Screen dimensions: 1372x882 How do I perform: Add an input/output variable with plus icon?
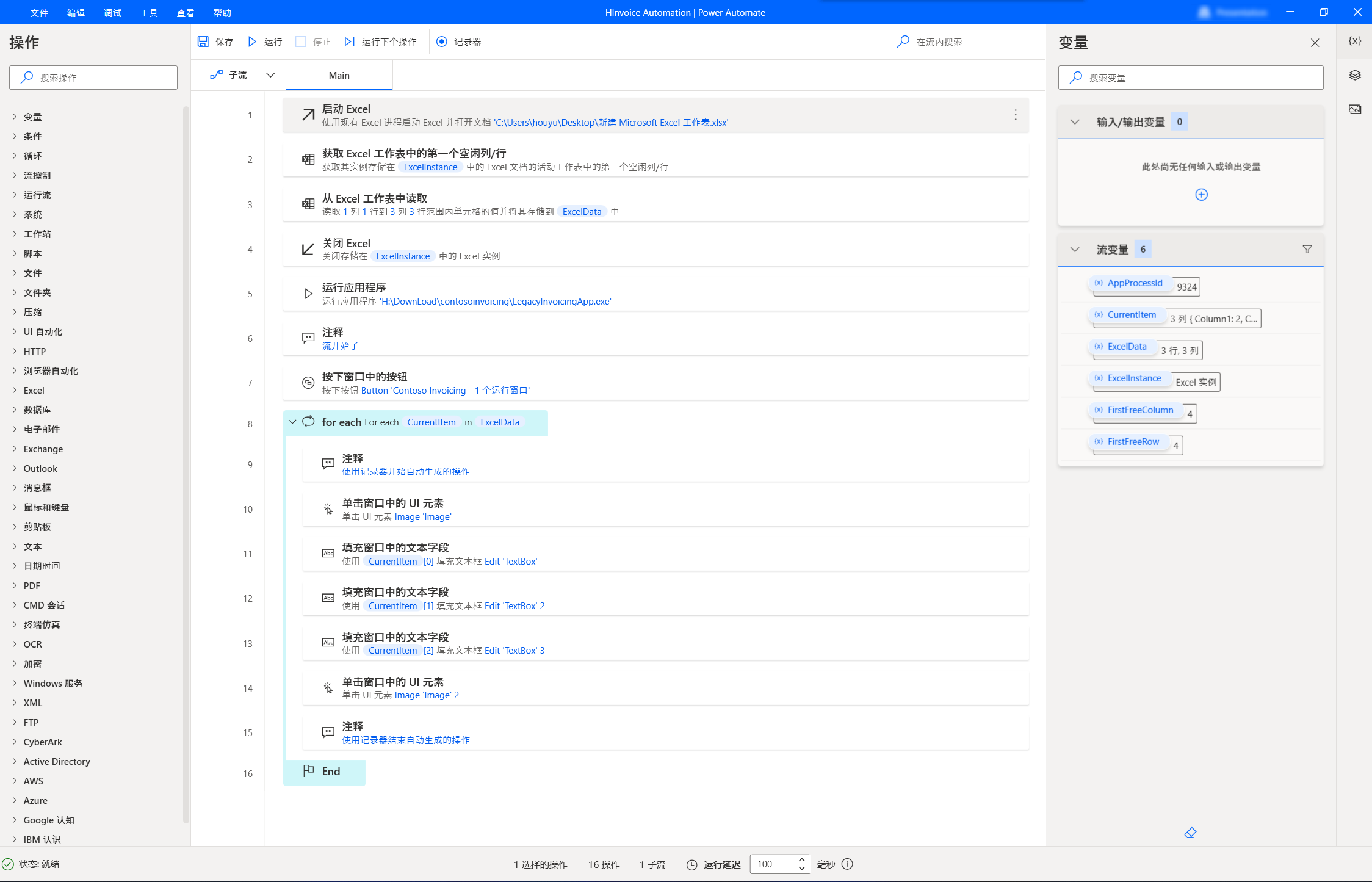pyautogui.click(x=1200, y=194)
